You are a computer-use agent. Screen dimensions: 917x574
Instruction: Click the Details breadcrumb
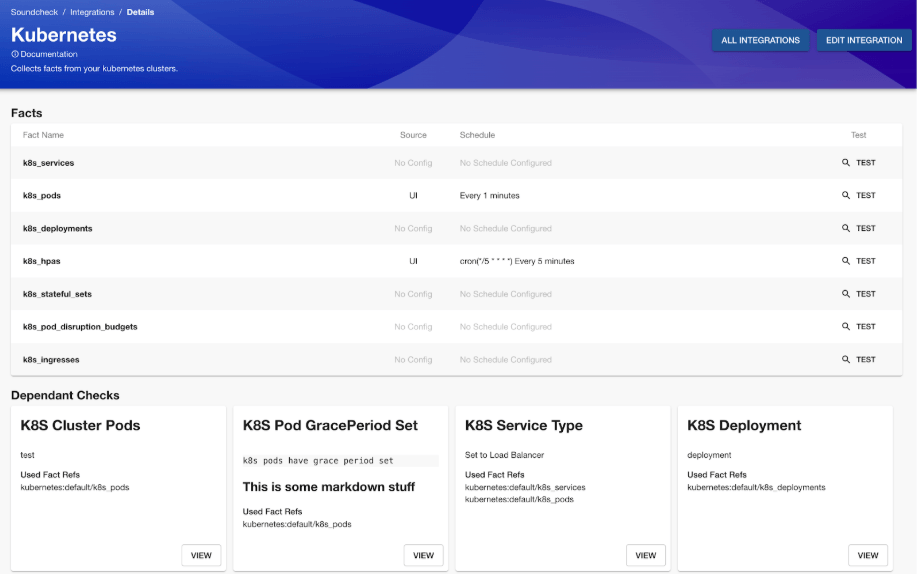pos(140,12)
